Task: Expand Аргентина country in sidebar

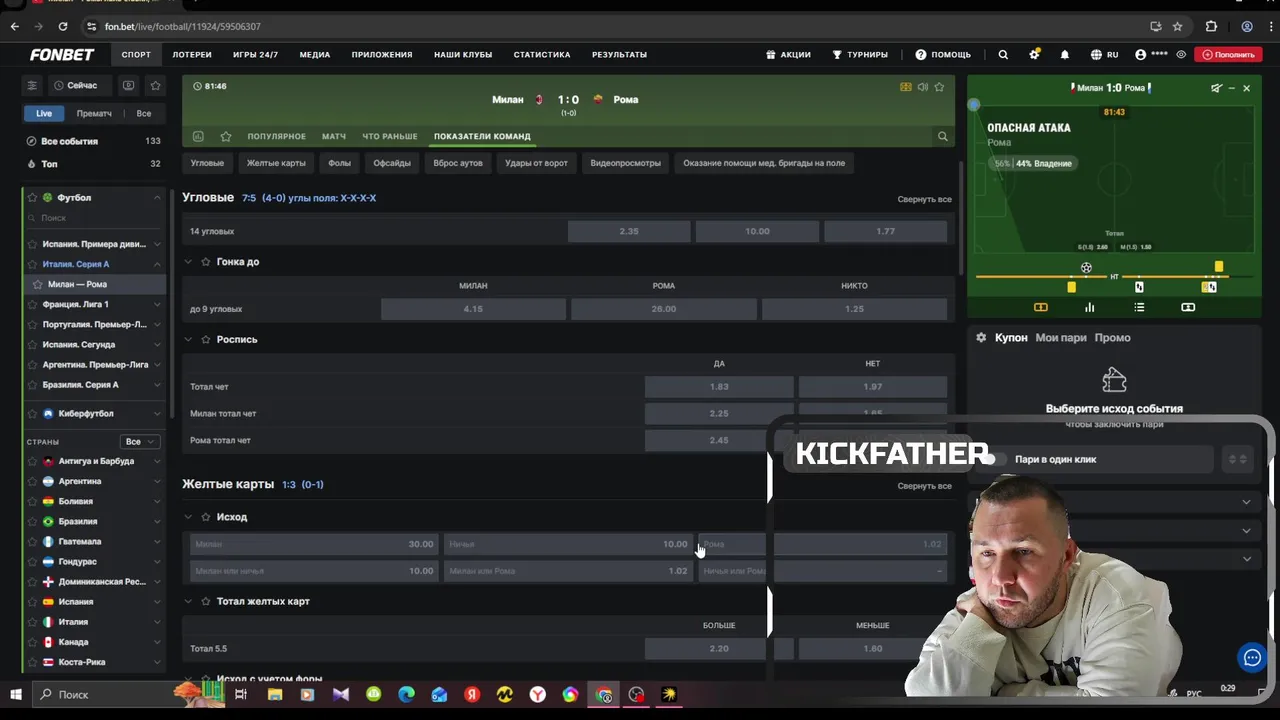Action: pyautogui.click(x=157, y=482)
